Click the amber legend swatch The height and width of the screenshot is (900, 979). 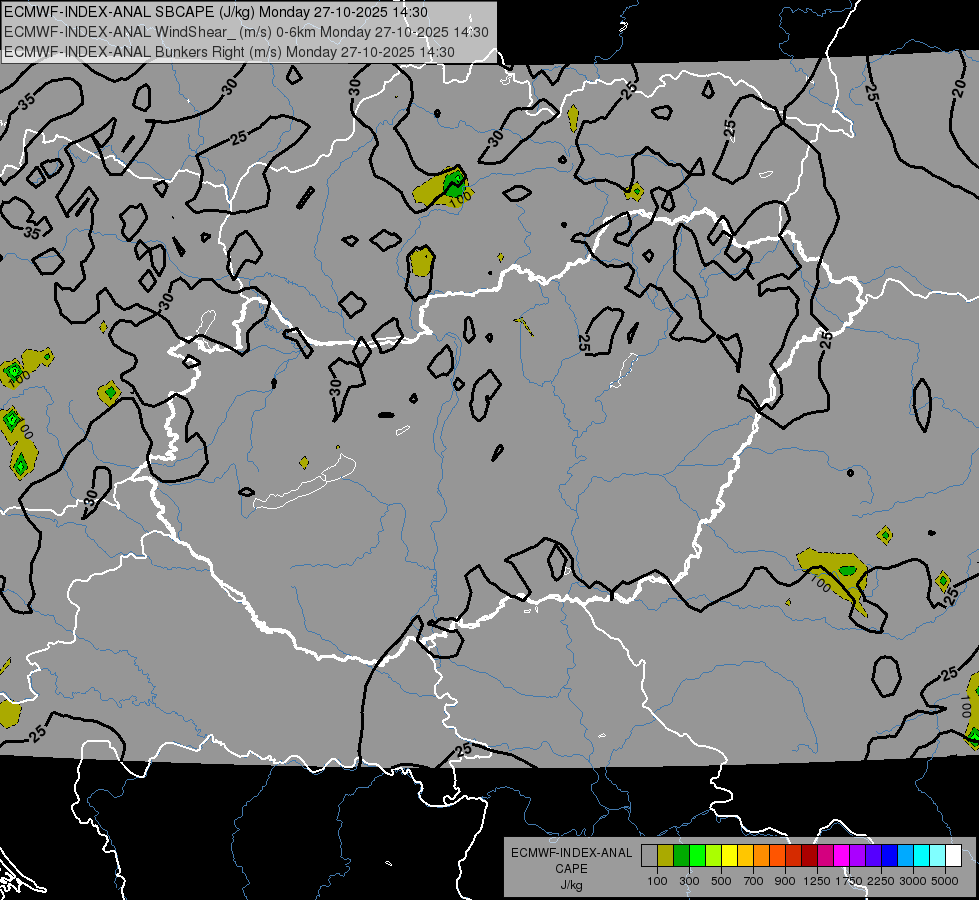(x=745, y=856)
